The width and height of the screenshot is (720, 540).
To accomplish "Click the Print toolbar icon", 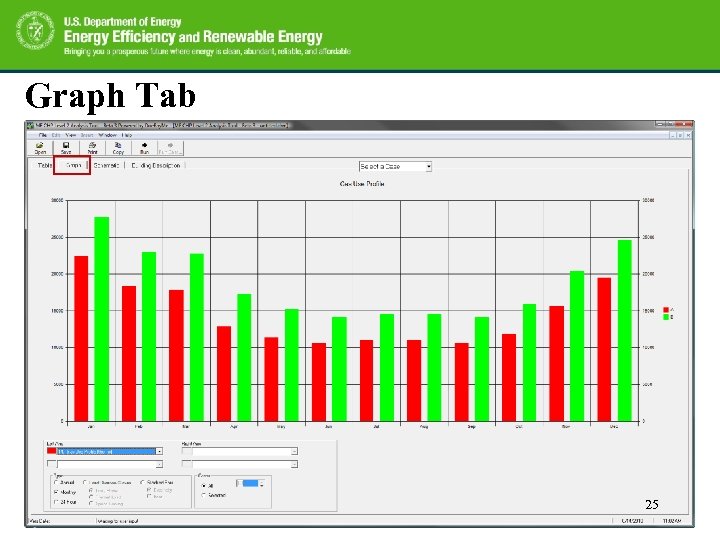I will click(x=92, y=148).
